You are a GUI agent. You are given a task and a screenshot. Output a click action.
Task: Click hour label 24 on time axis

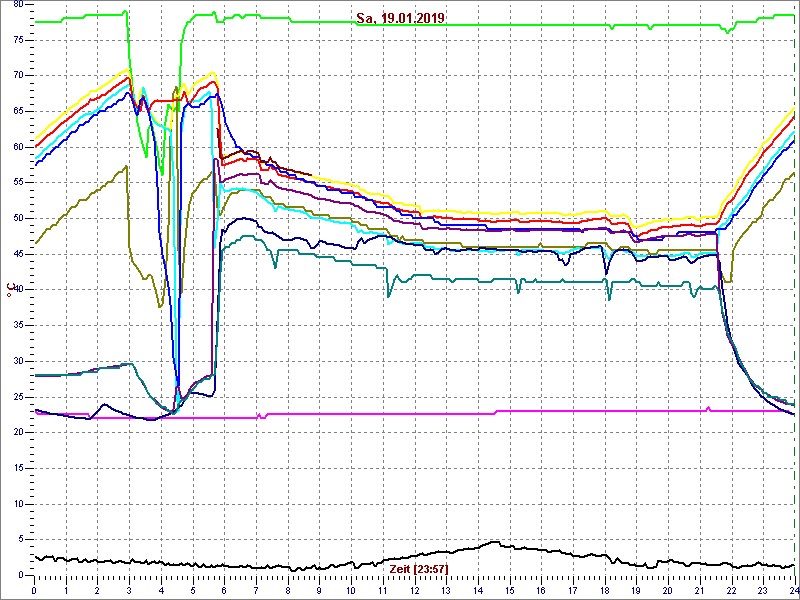click(x=793, y=591)
